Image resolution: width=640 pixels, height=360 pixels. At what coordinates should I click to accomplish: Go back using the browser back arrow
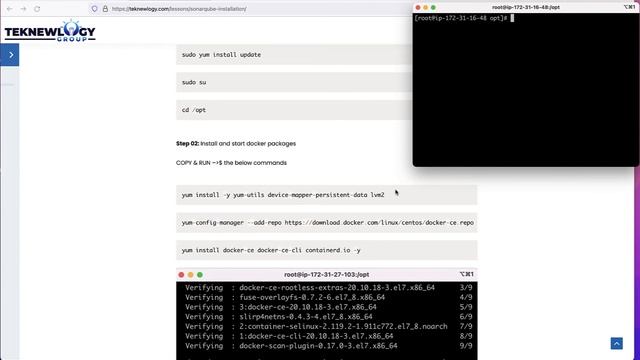click(x=9, y=9)
